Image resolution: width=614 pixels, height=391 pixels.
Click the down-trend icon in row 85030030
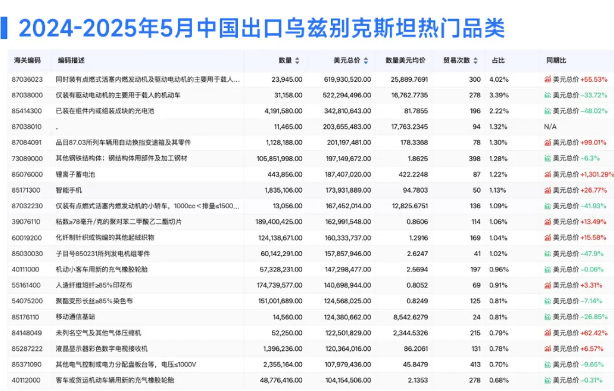[547, 254]
